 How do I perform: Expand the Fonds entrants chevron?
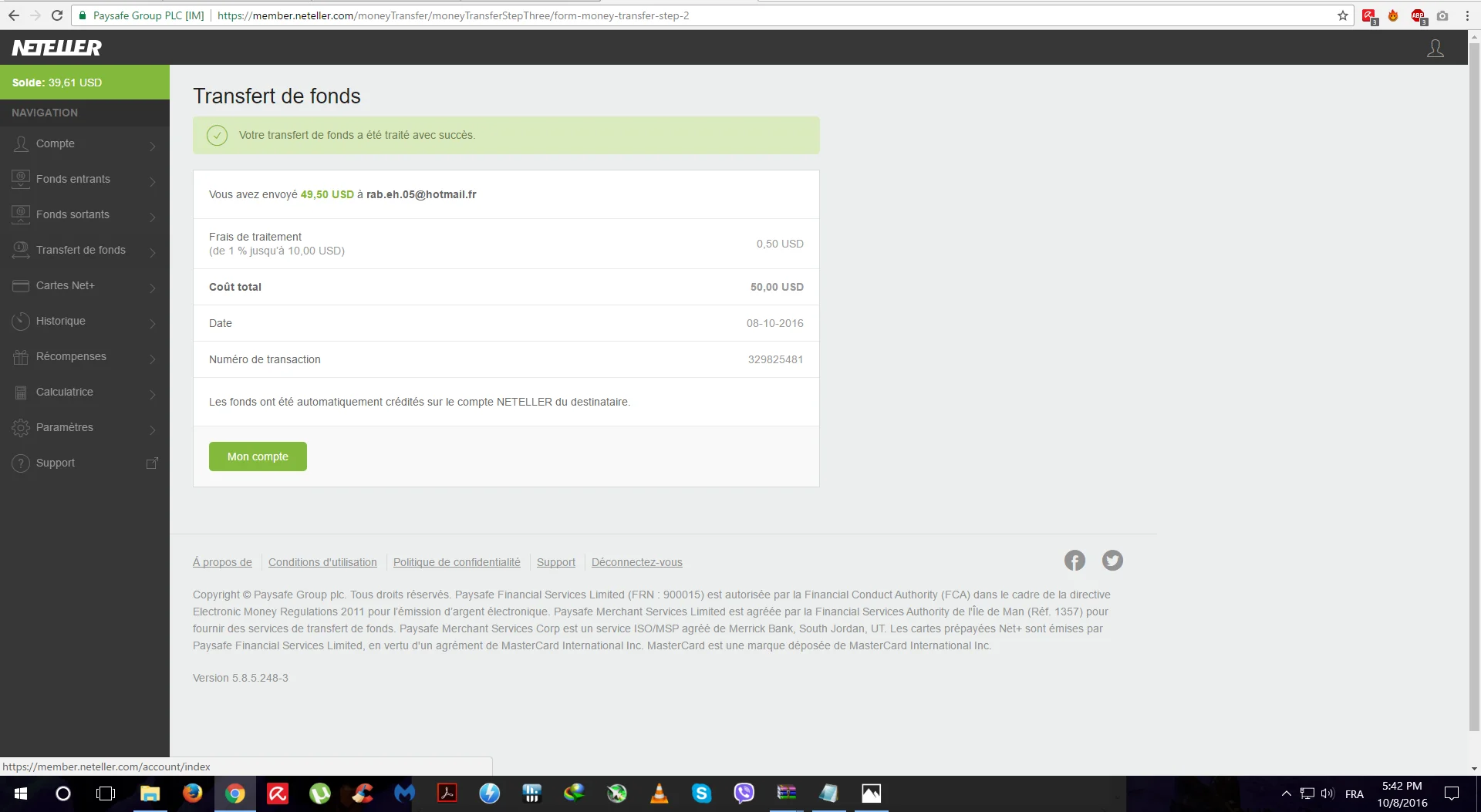point(153,181)
